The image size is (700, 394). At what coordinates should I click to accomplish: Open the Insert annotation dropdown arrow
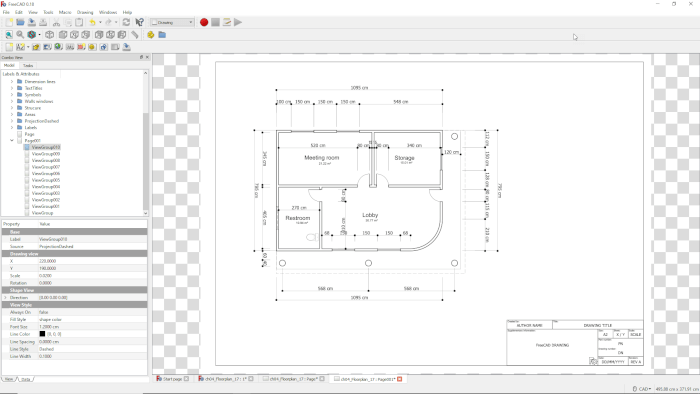(x=28, y=47)
